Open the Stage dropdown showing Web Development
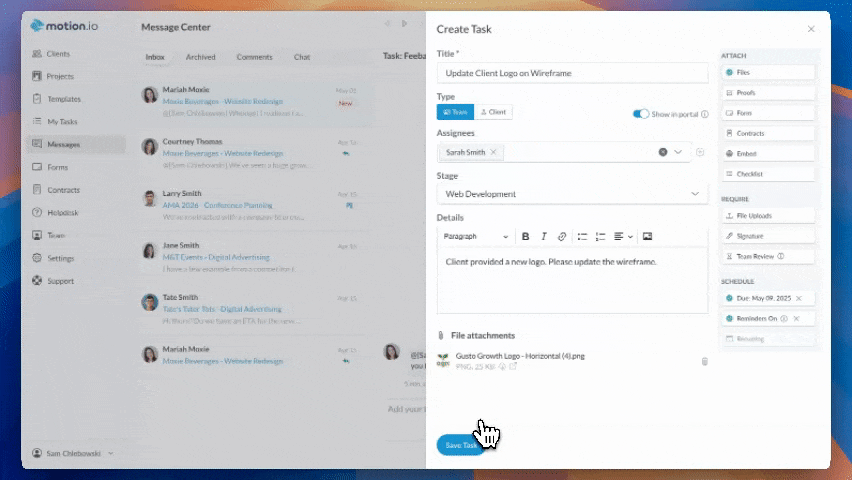The height and width of the screenshot is (480, 852). 572,194
